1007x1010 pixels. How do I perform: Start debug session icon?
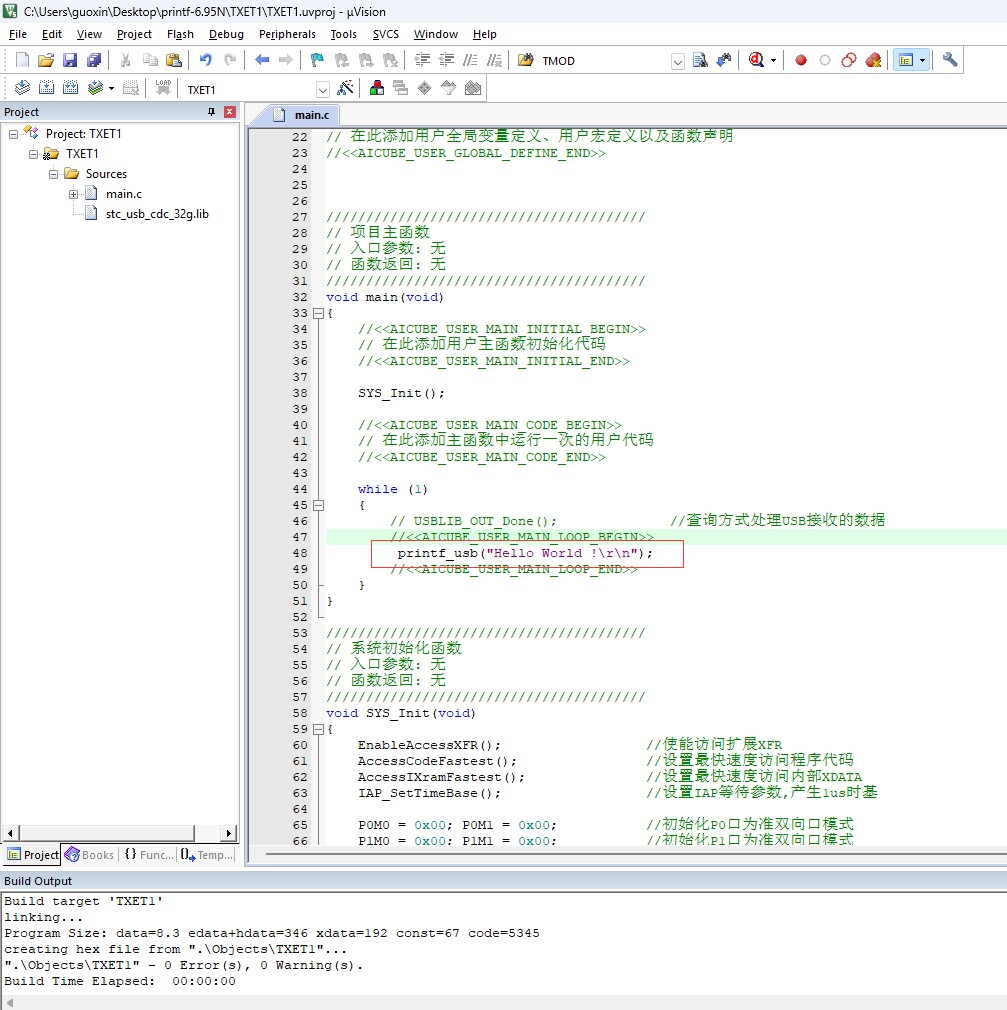coord(756,61)
